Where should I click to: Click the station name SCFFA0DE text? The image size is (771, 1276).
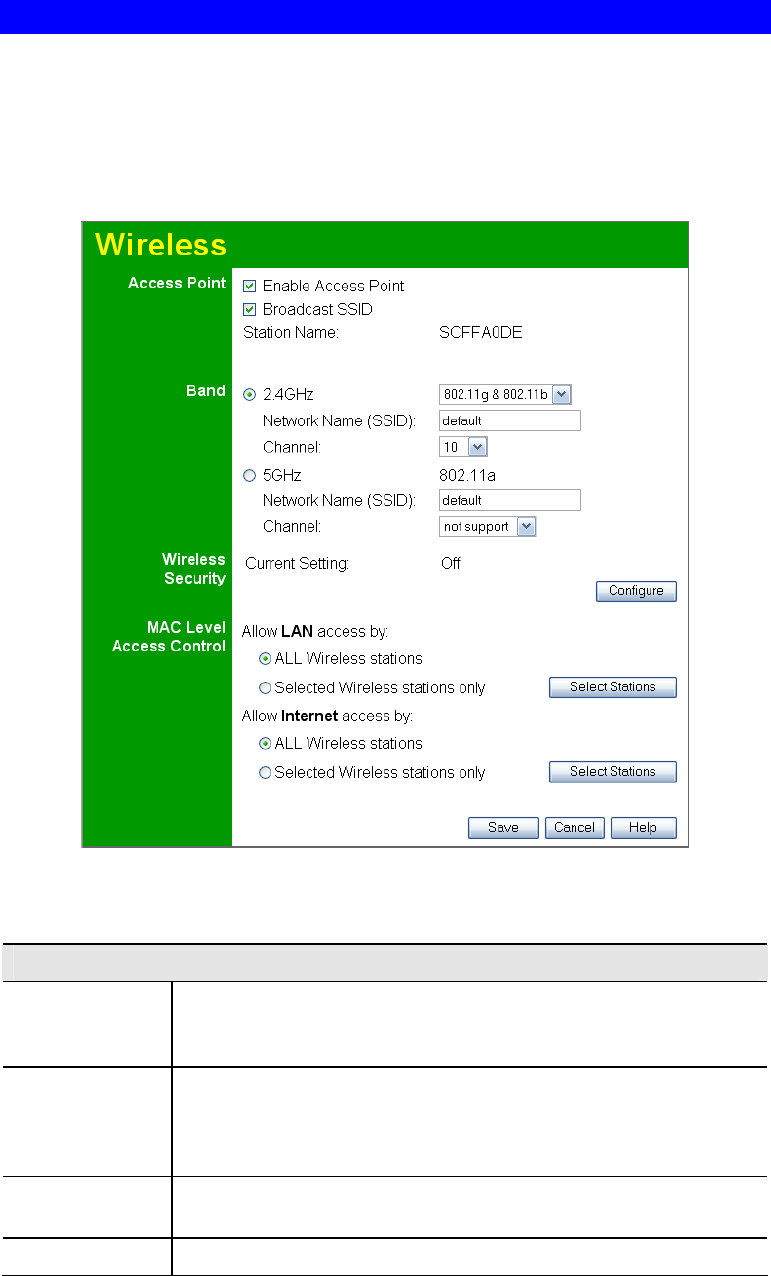coord(481,333)
